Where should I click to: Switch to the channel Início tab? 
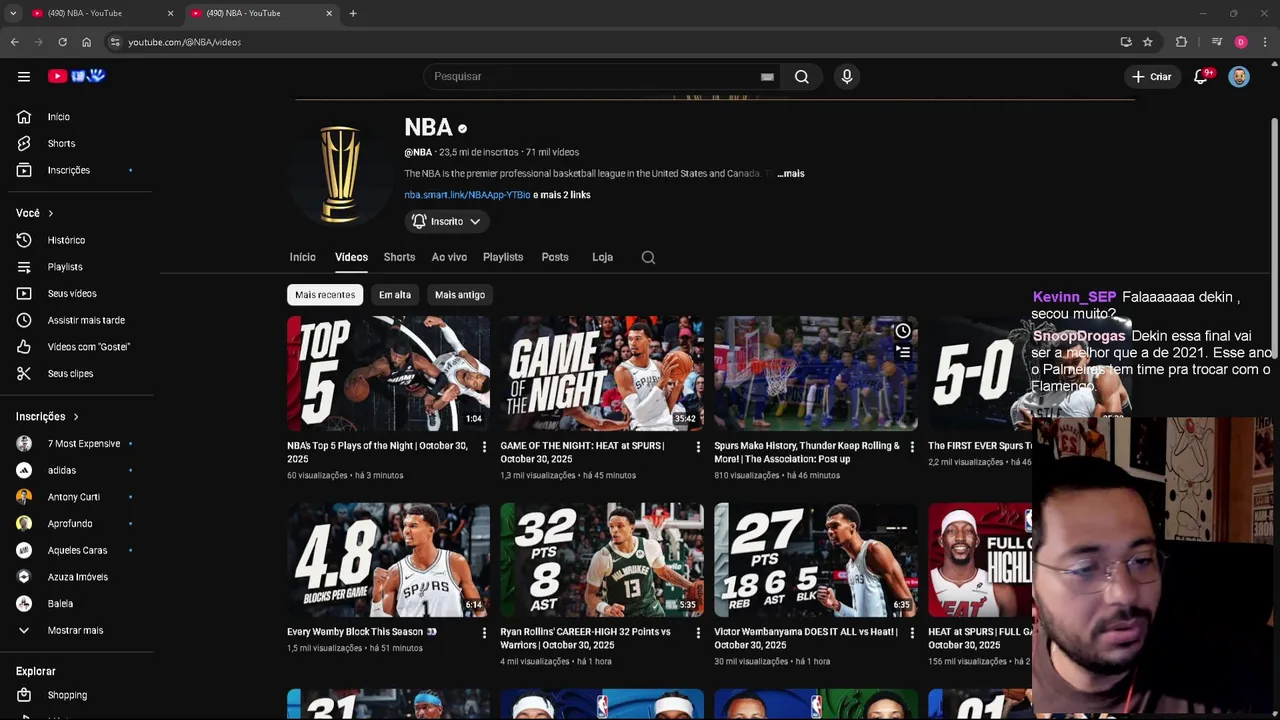303,257
